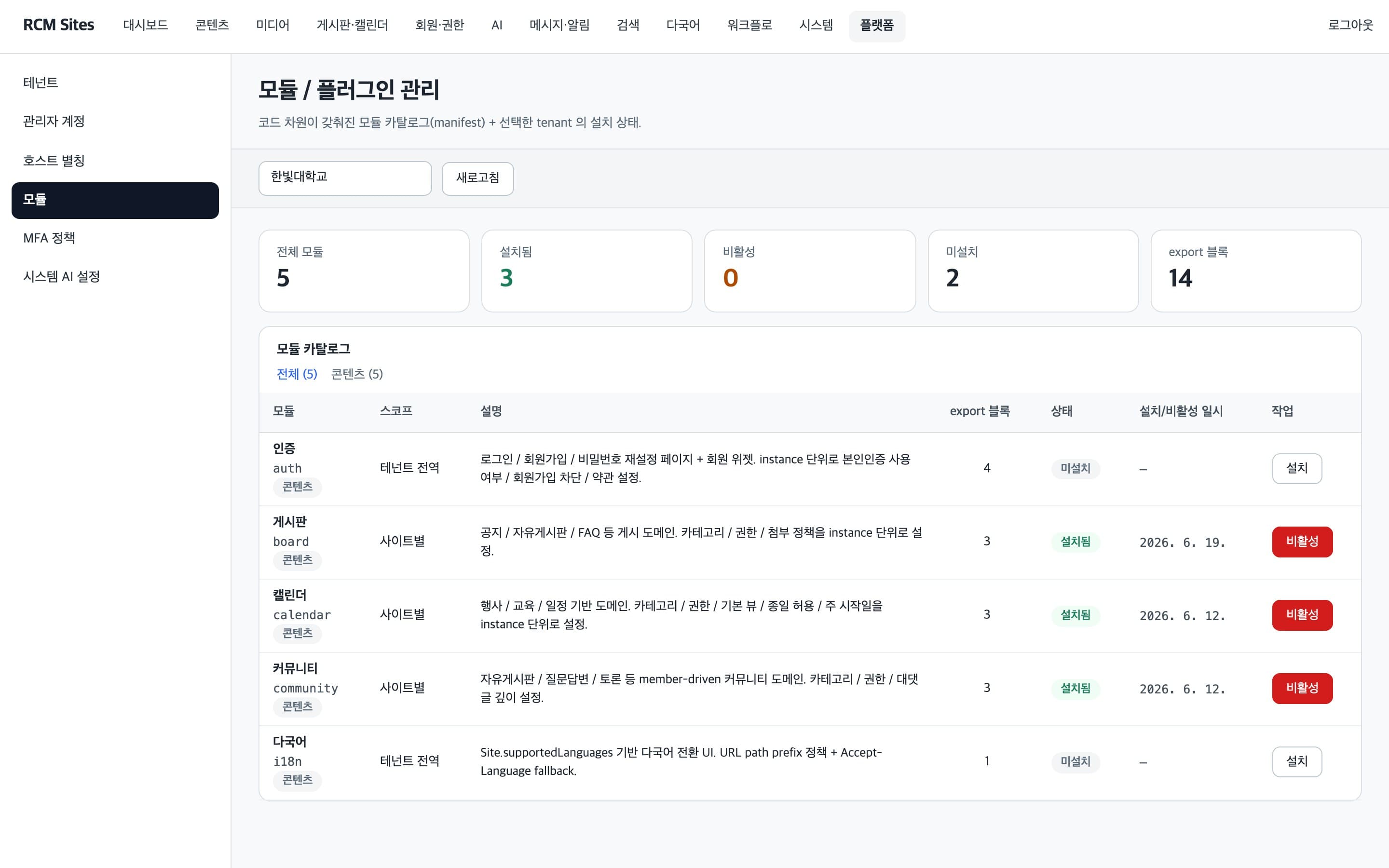Screen dimensions: 1389x868
Task: Click the 커뮤니티 module name
Action: coord(295,669)
